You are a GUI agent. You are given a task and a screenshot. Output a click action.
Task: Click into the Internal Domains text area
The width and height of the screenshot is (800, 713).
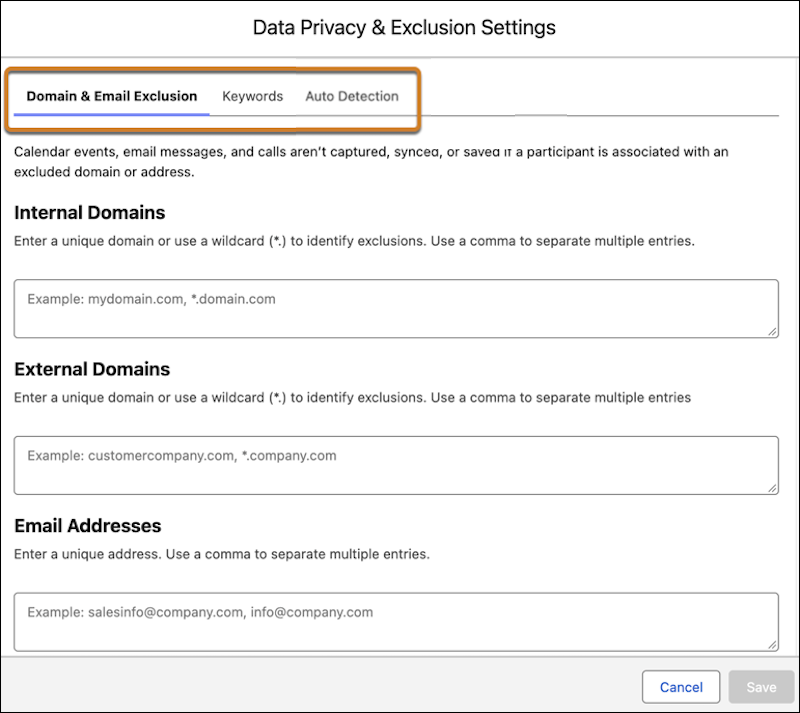point(396,308)
